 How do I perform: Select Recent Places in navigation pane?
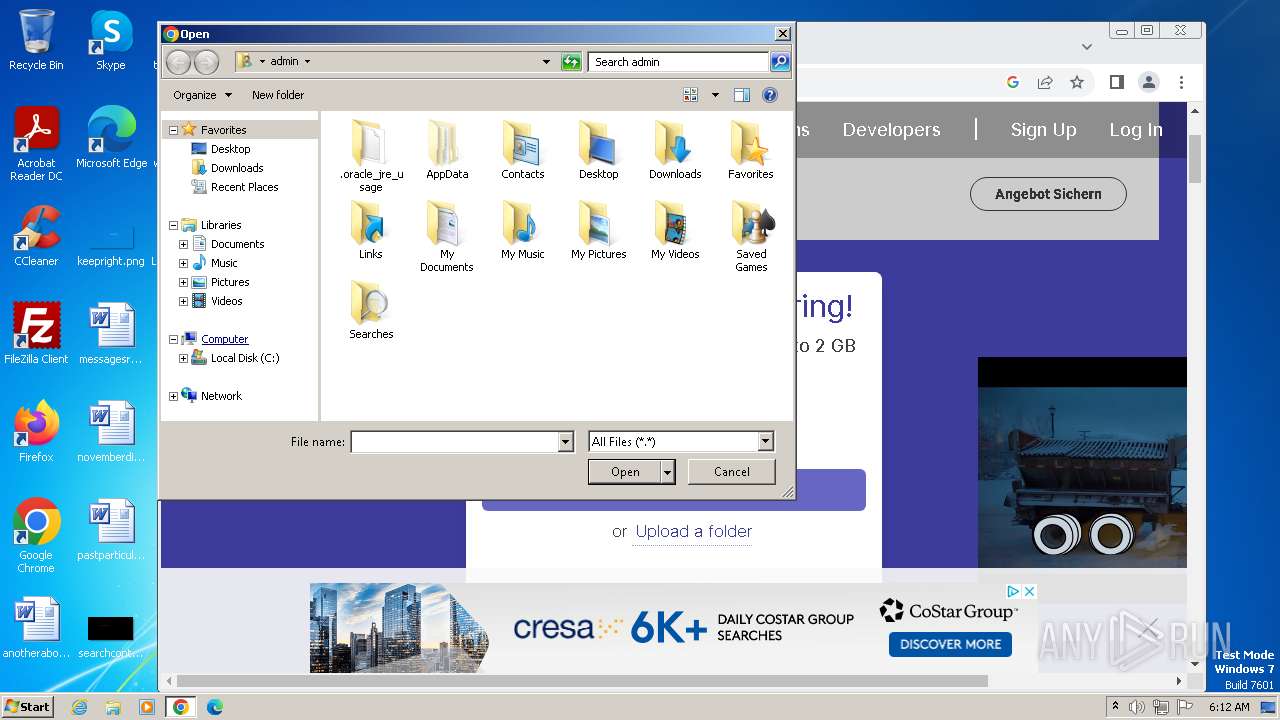(x=244, y=187)
